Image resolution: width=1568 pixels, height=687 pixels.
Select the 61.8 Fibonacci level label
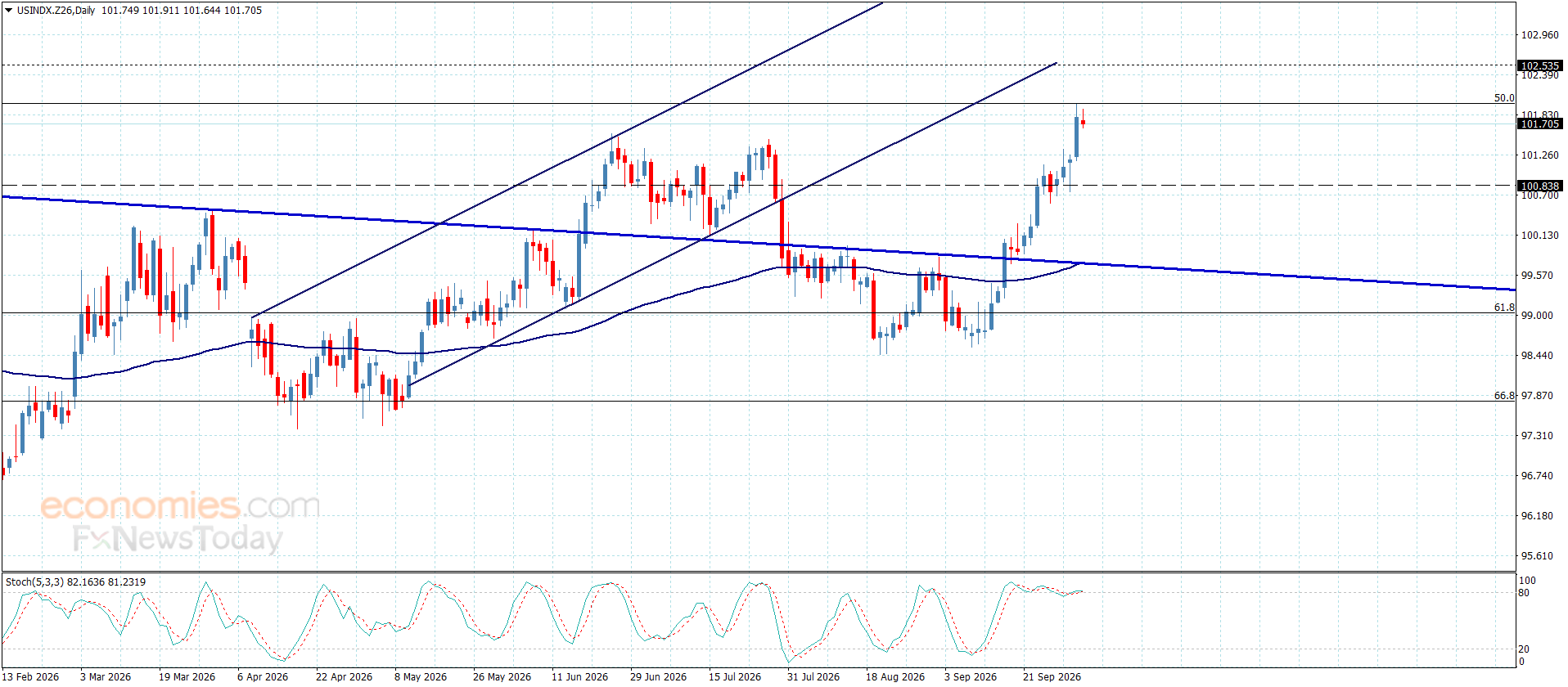[x=1504, y=308]
